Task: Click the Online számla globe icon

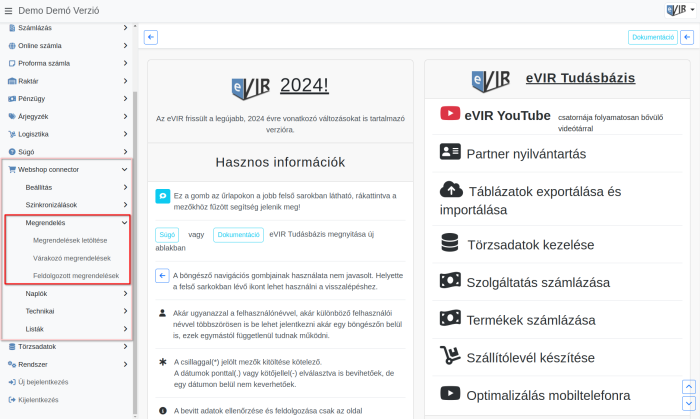Action: (12, 46)
